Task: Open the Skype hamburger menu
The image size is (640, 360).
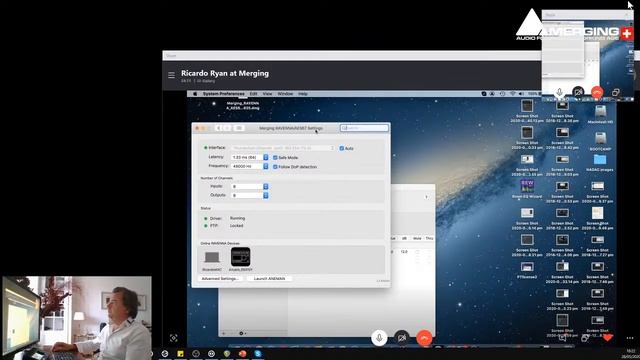Action: coord(171,75)
